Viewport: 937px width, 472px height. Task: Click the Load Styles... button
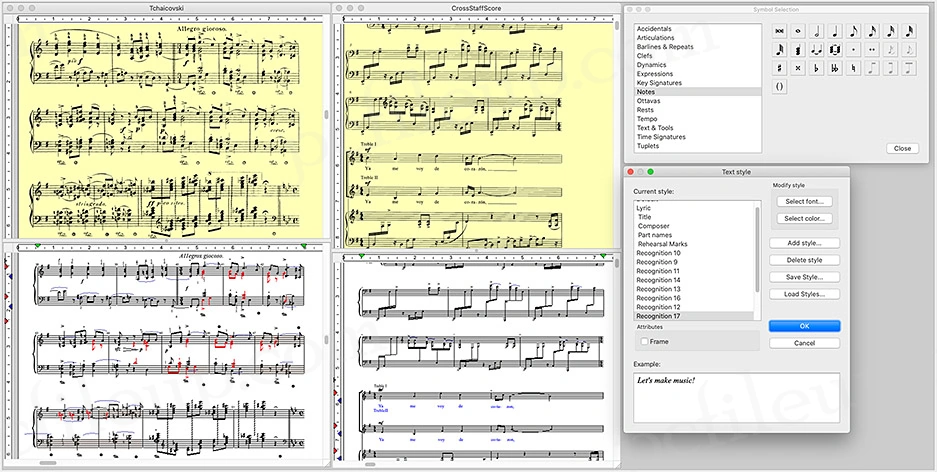tap(803, 294)
